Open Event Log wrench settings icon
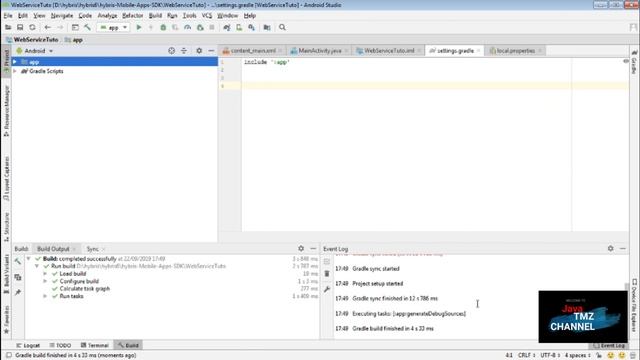The image size is (640, 360). [x=327, y=289]
